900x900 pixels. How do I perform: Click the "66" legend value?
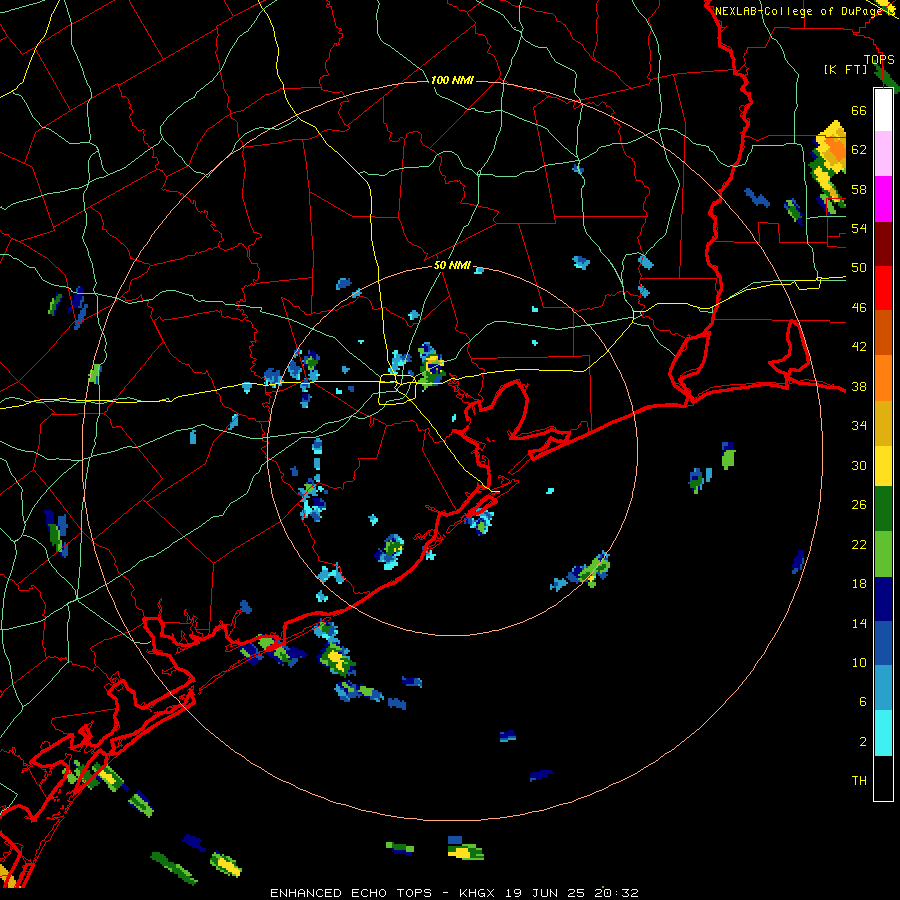(859, 110)
